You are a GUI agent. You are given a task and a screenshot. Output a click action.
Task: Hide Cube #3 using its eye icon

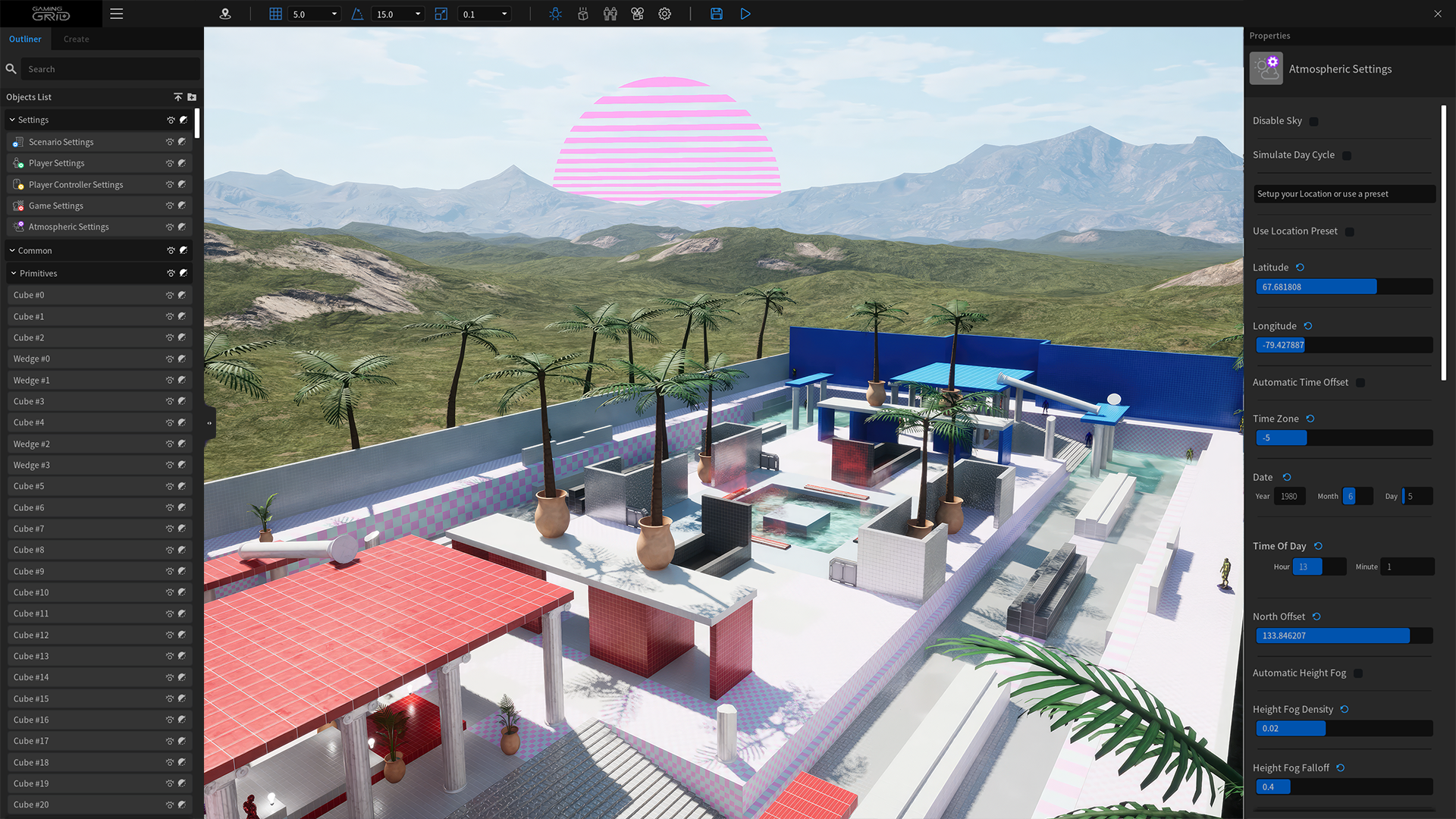170,401
